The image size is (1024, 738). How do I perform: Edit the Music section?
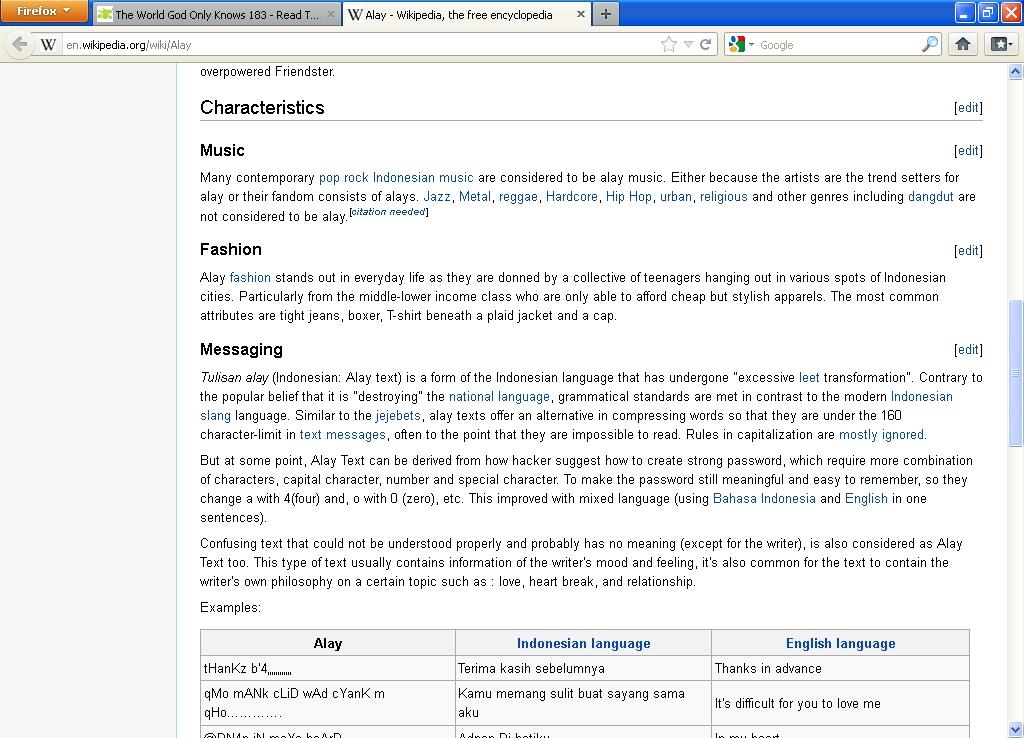pyautogui.click(x=968, y=151)
